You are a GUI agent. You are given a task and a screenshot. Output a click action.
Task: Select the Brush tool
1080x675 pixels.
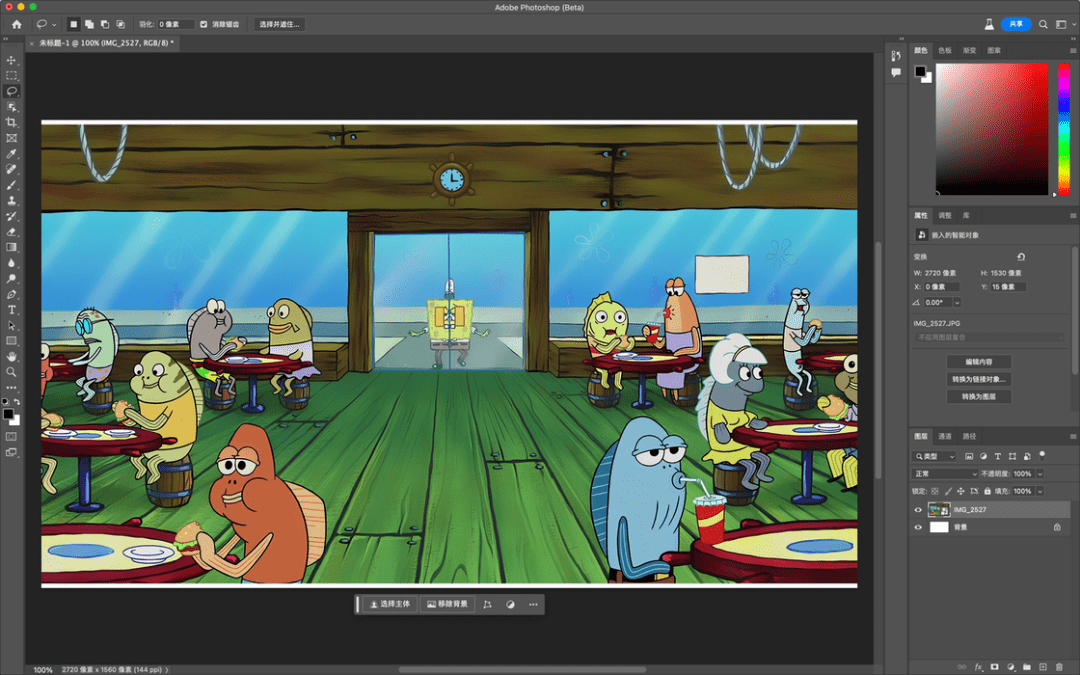(x=12, y=185)
